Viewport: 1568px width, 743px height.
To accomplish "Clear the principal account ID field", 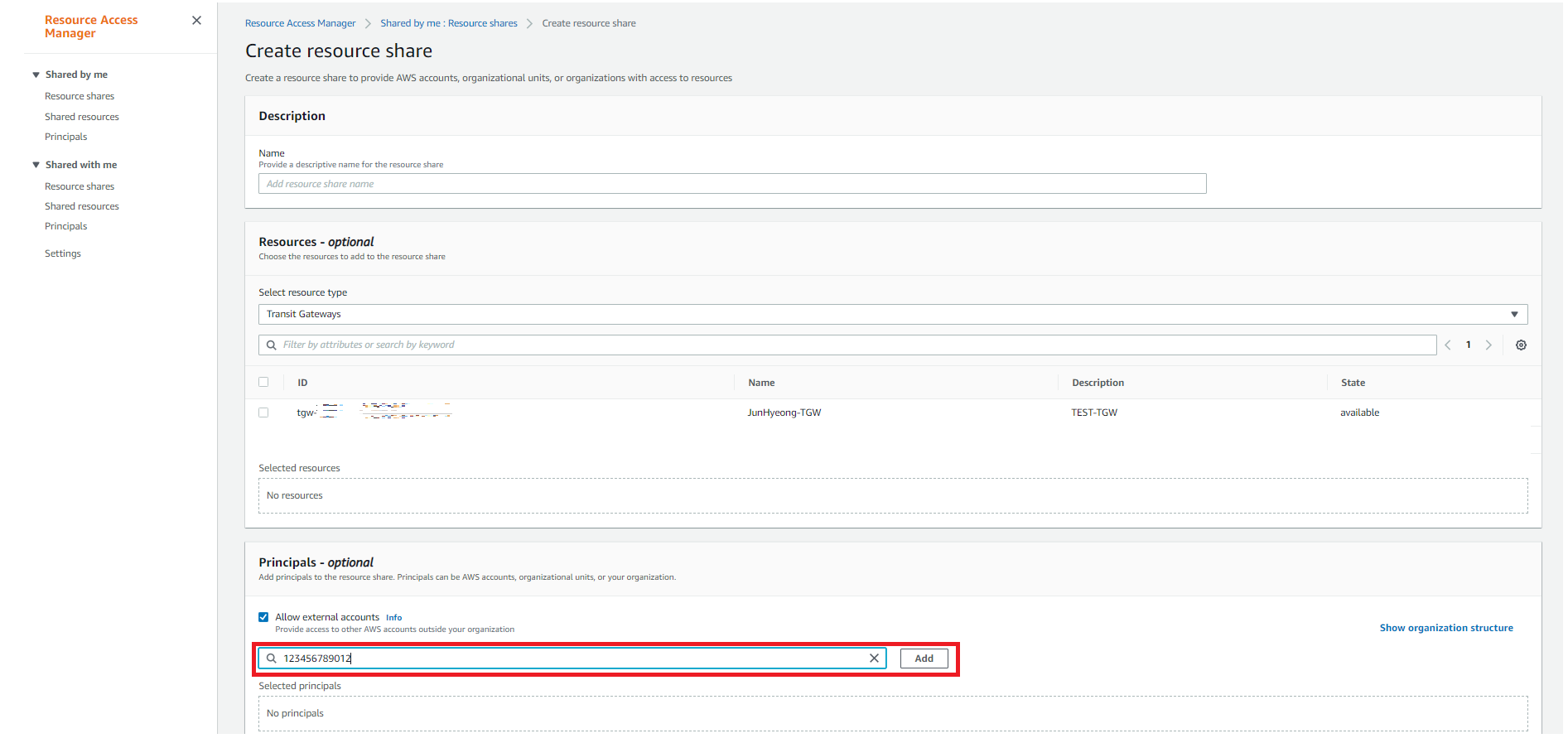I will pyautogui.click(x=874, y=659).
